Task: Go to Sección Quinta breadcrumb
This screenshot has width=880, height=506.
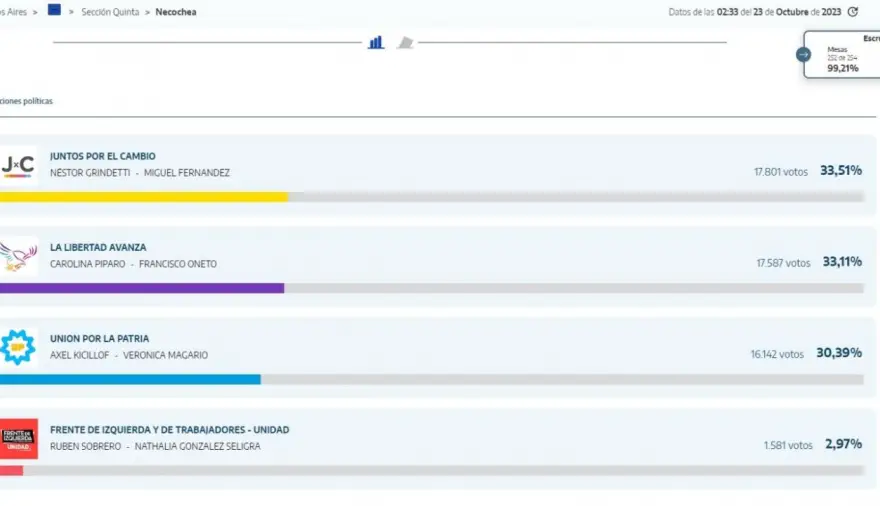Action: (x=110, y=12)
